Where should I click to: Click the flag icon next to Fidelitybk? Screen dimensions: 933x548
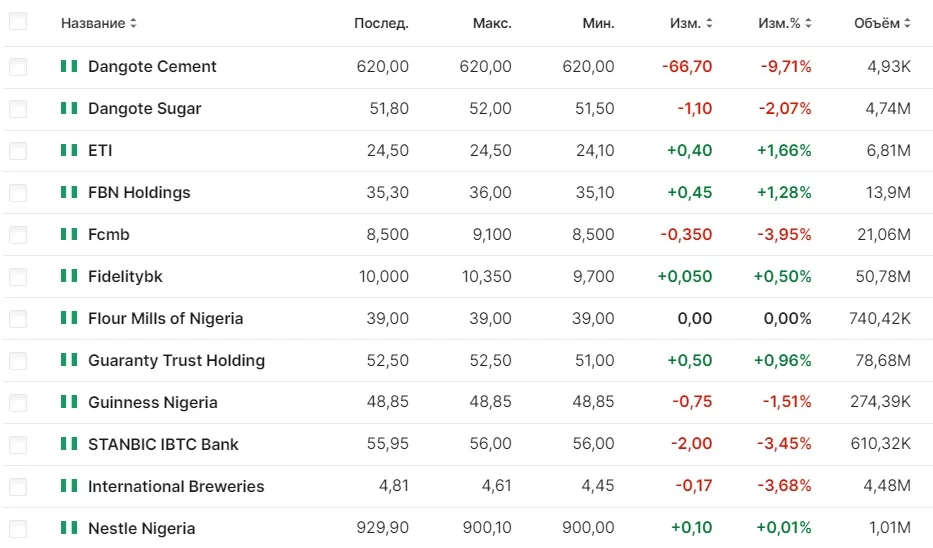coord(69,277)
